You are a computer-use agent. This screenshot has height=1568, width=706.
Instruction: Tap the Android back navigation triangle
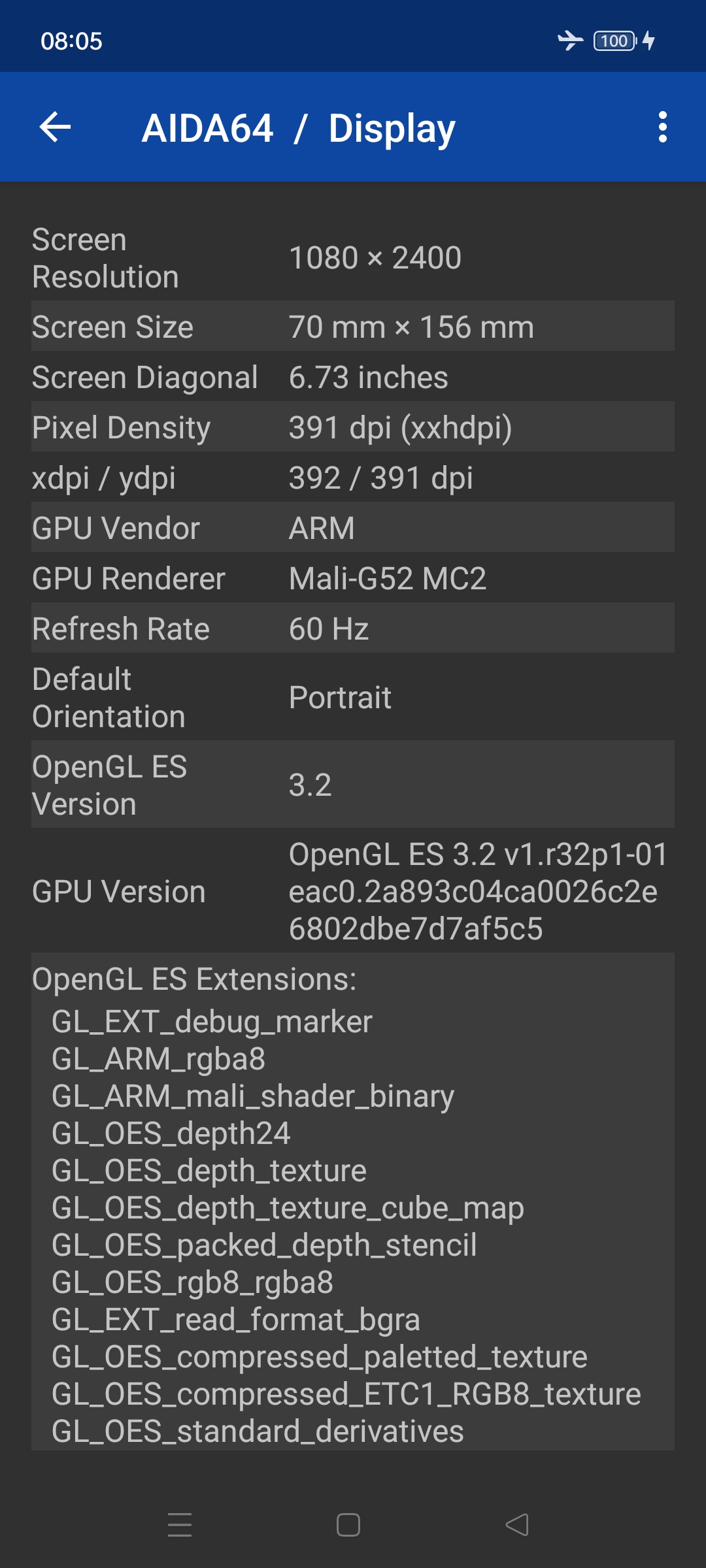click(x=517, y=1525)
